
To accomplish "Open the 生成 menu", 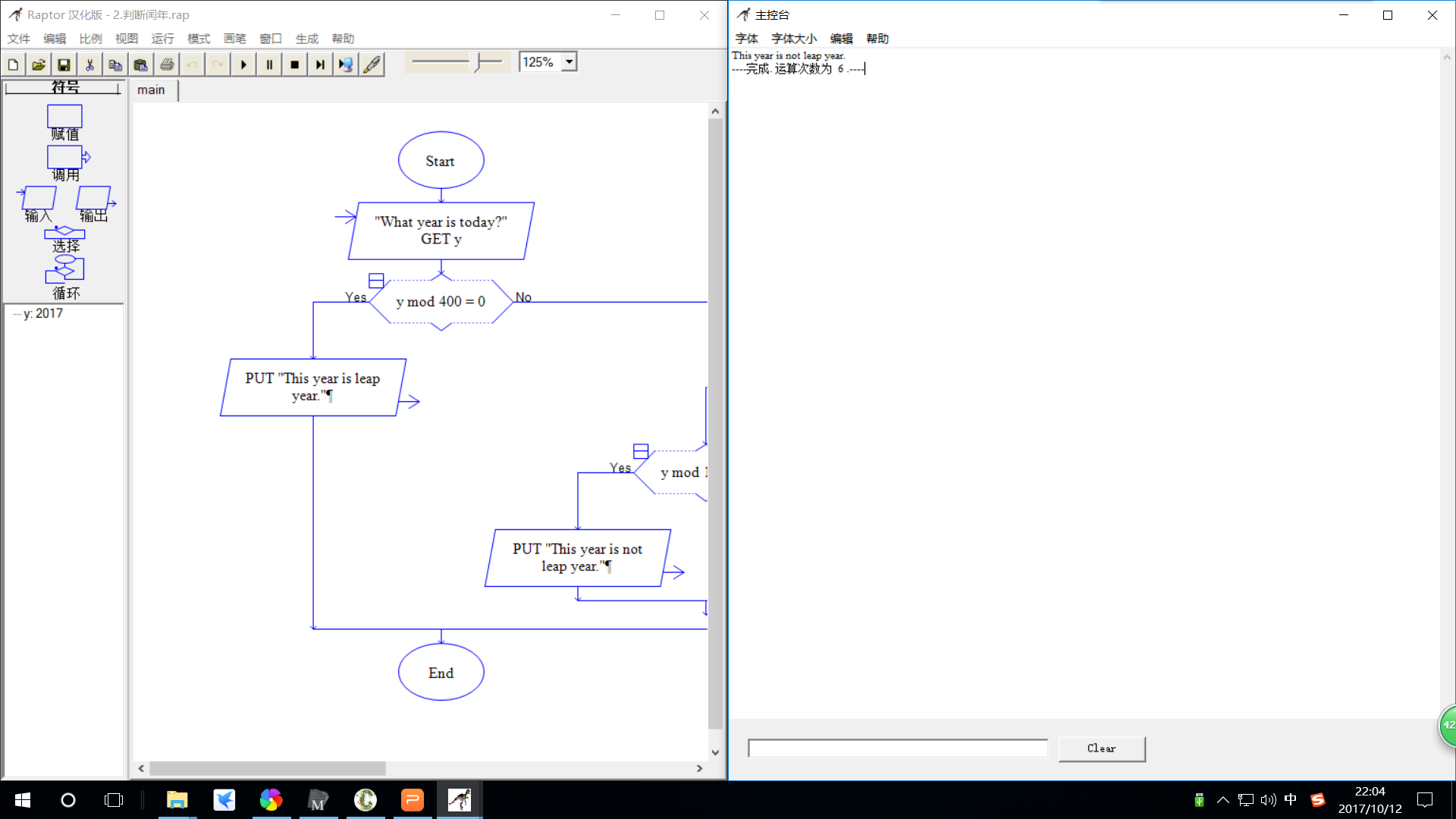I will pyautogui.click(x=306, y=39).
